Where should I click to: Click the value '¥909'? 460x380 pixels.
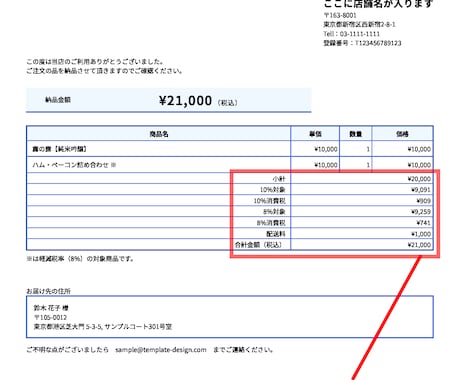pyautogui.click(x=423, y=201)
